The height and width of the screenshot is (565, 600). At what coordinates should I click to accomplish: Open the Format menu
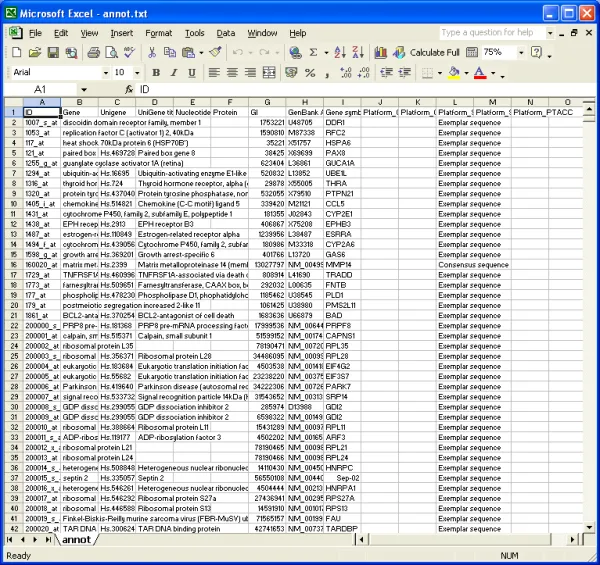tap(158, 33)
